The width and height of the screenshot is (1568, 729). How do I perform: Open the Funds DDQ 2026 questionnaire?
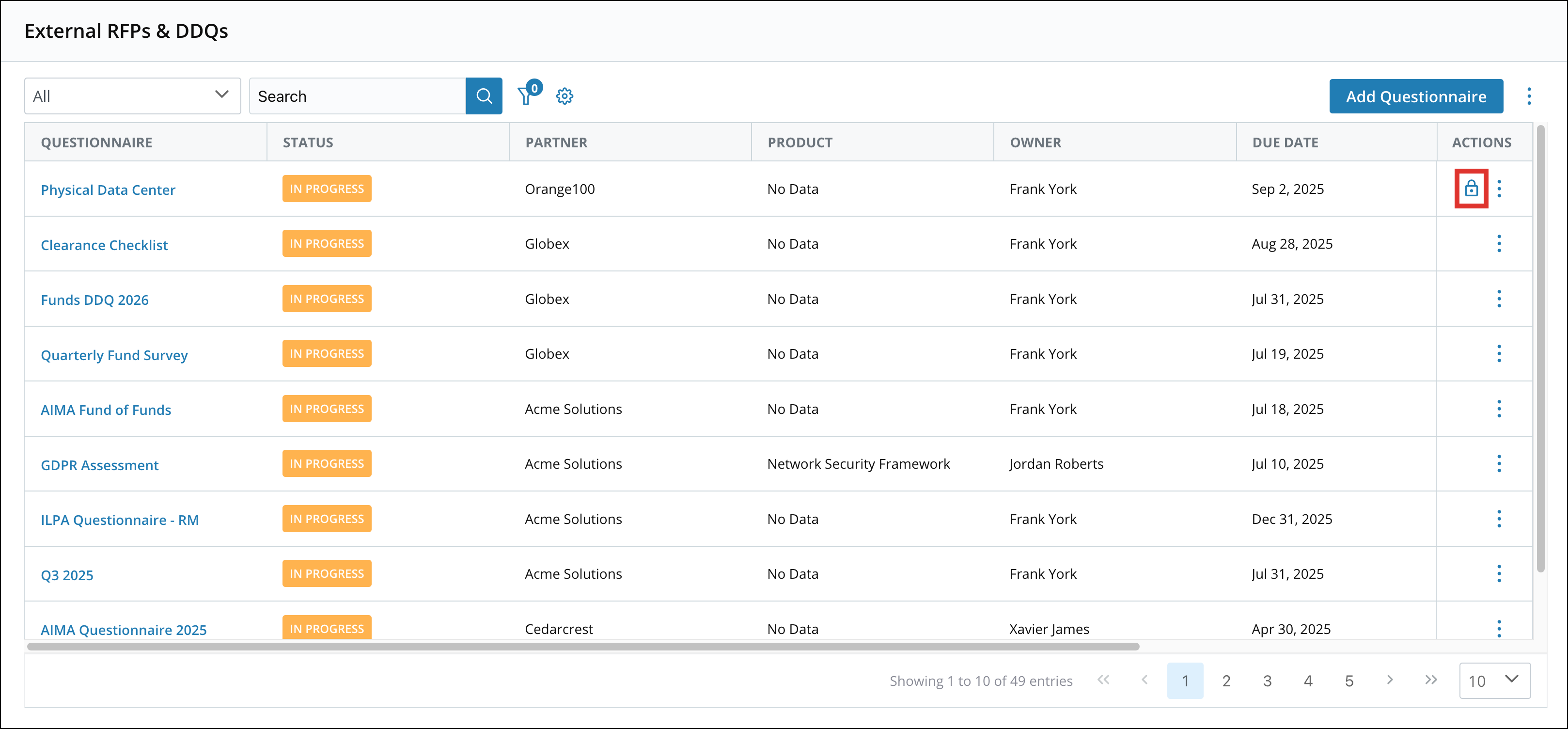coord(94,300)
